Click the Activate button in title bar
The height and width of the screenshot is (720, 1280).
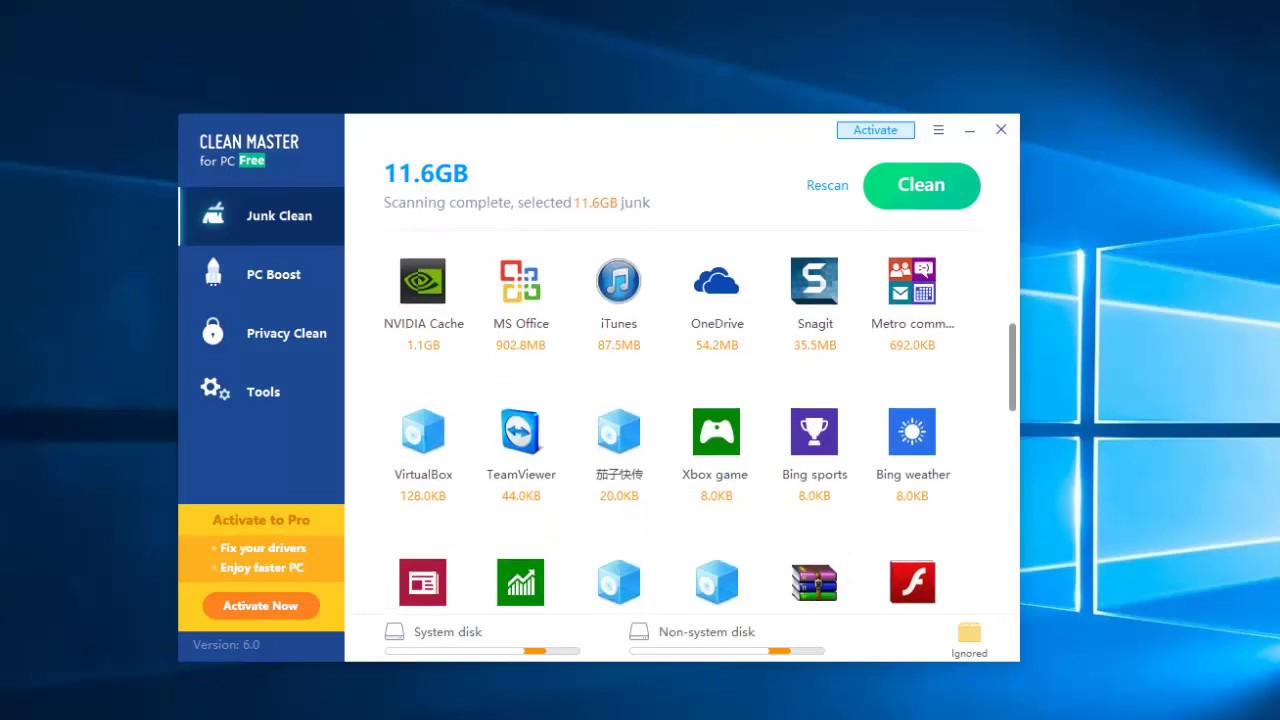[875, 130]
